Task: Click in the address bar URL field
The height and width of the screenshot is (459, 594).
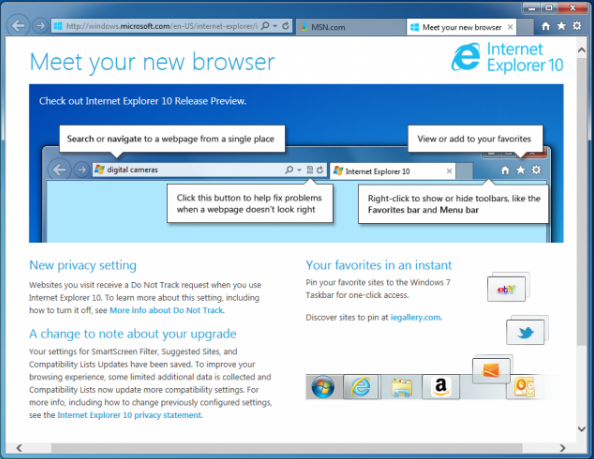Action: click(162, 26)
